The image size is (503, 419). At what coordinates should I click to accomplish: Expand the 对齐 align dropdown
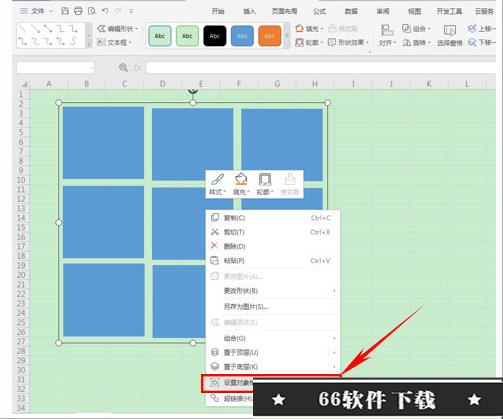pyautogui.click(x=387, y=36)
